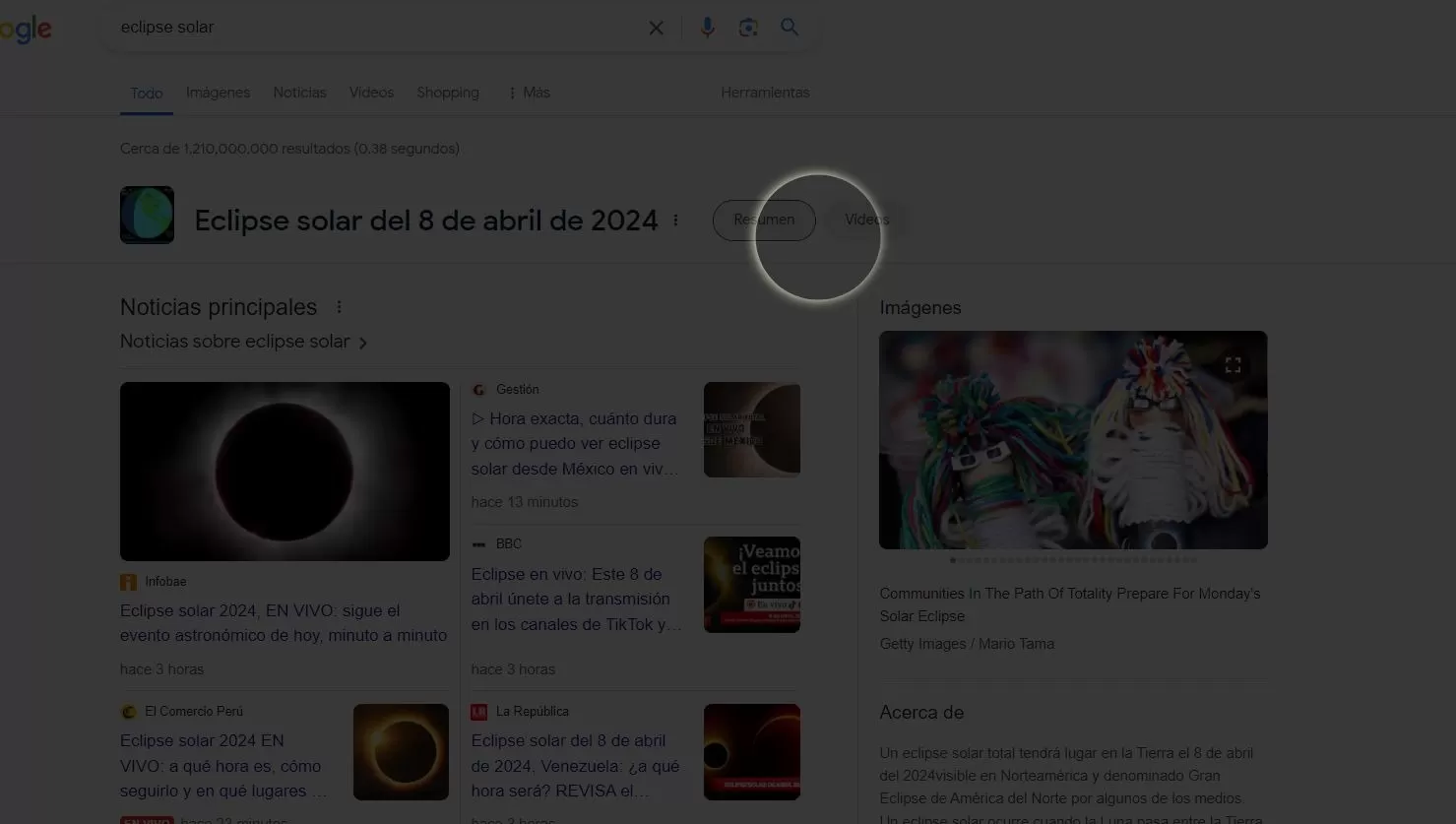This screenshot has height=824, width=1456.
Task: Start voice search with the microphone icon
Action: point(707,28)
